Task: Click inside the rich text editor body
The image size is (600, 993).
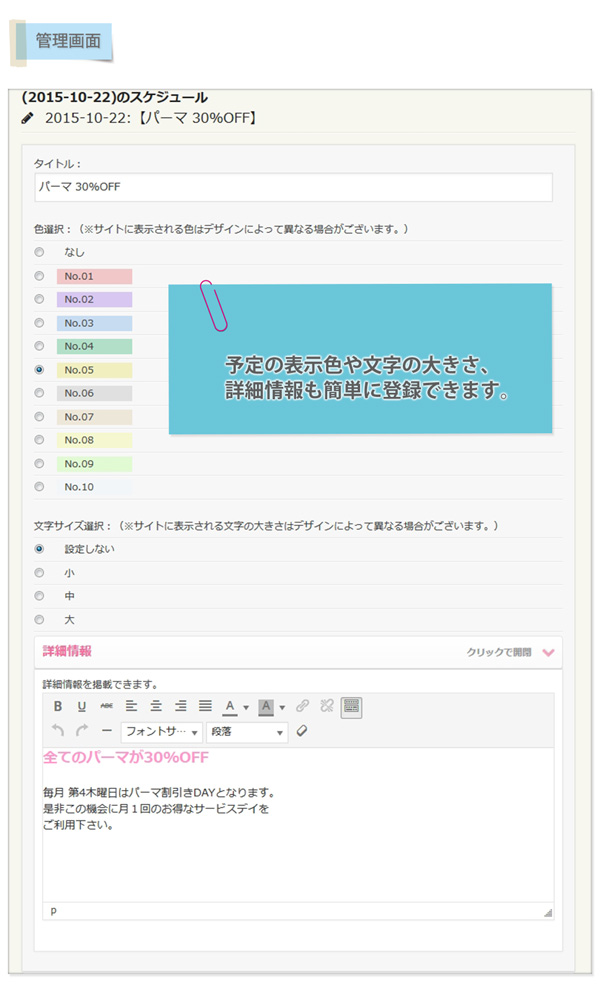Action: point(298,850)
